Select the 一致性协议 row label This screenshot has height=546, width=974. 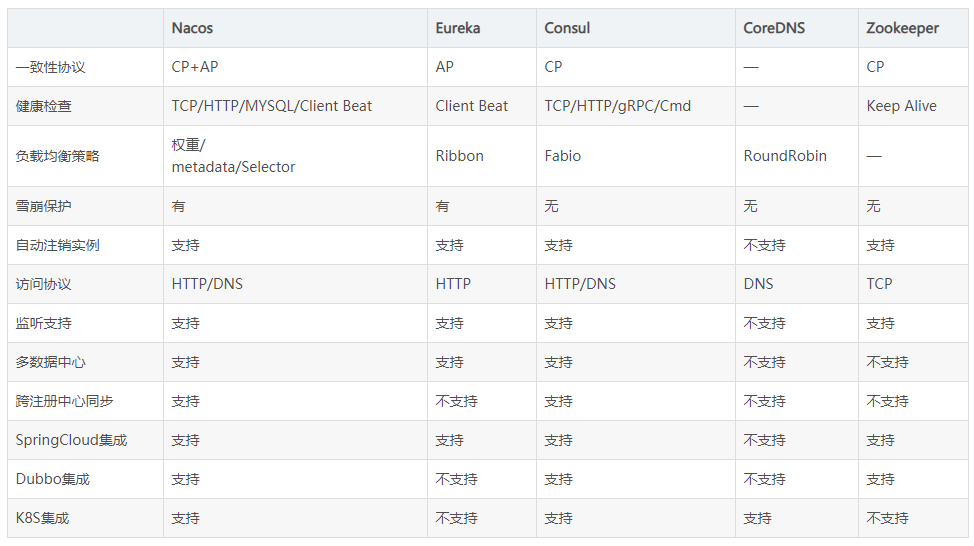tap(51, 67)
